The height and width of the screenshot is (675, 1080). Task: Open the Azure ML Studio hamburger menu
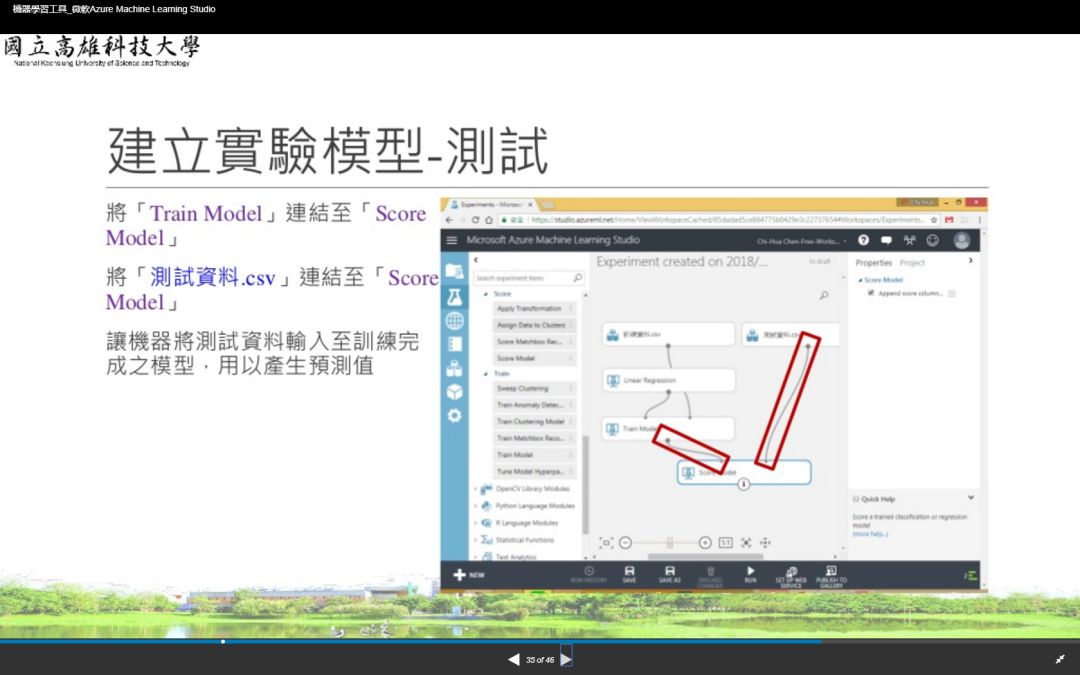[452, 240]
